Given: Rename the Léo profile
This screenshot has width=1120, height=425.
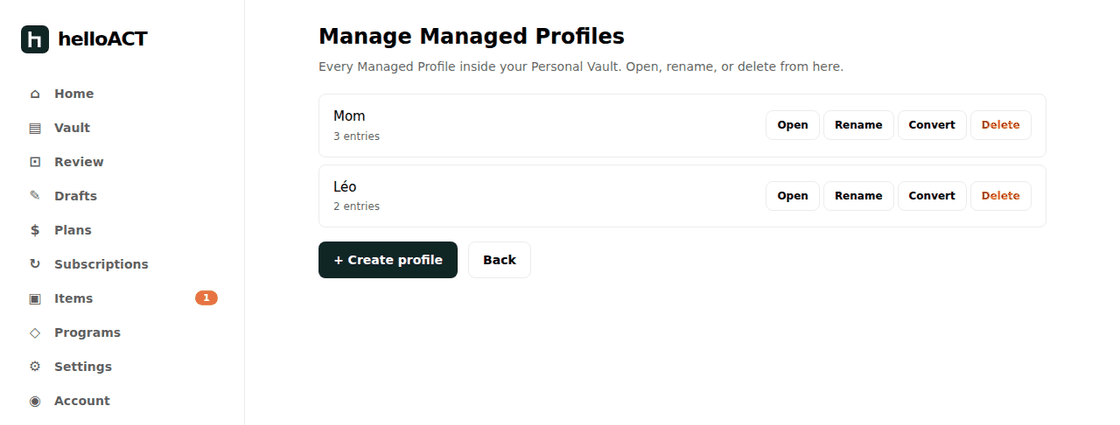Looking at the screenshot, I should [859, 196].
